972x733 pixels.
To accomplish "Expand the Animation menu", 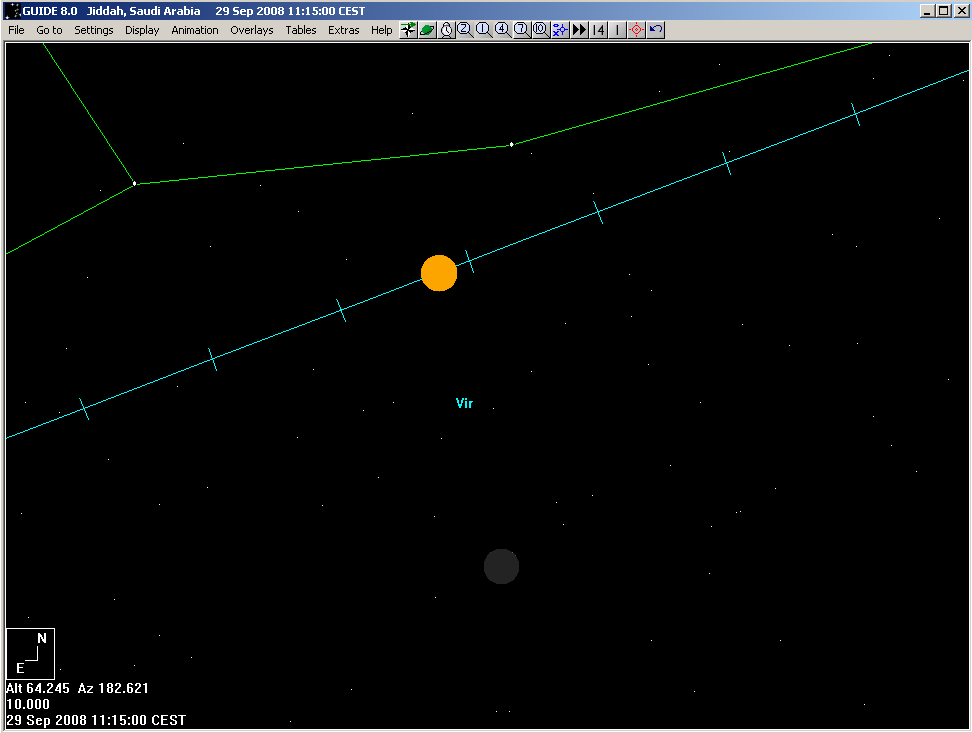I will coord(194,30).
